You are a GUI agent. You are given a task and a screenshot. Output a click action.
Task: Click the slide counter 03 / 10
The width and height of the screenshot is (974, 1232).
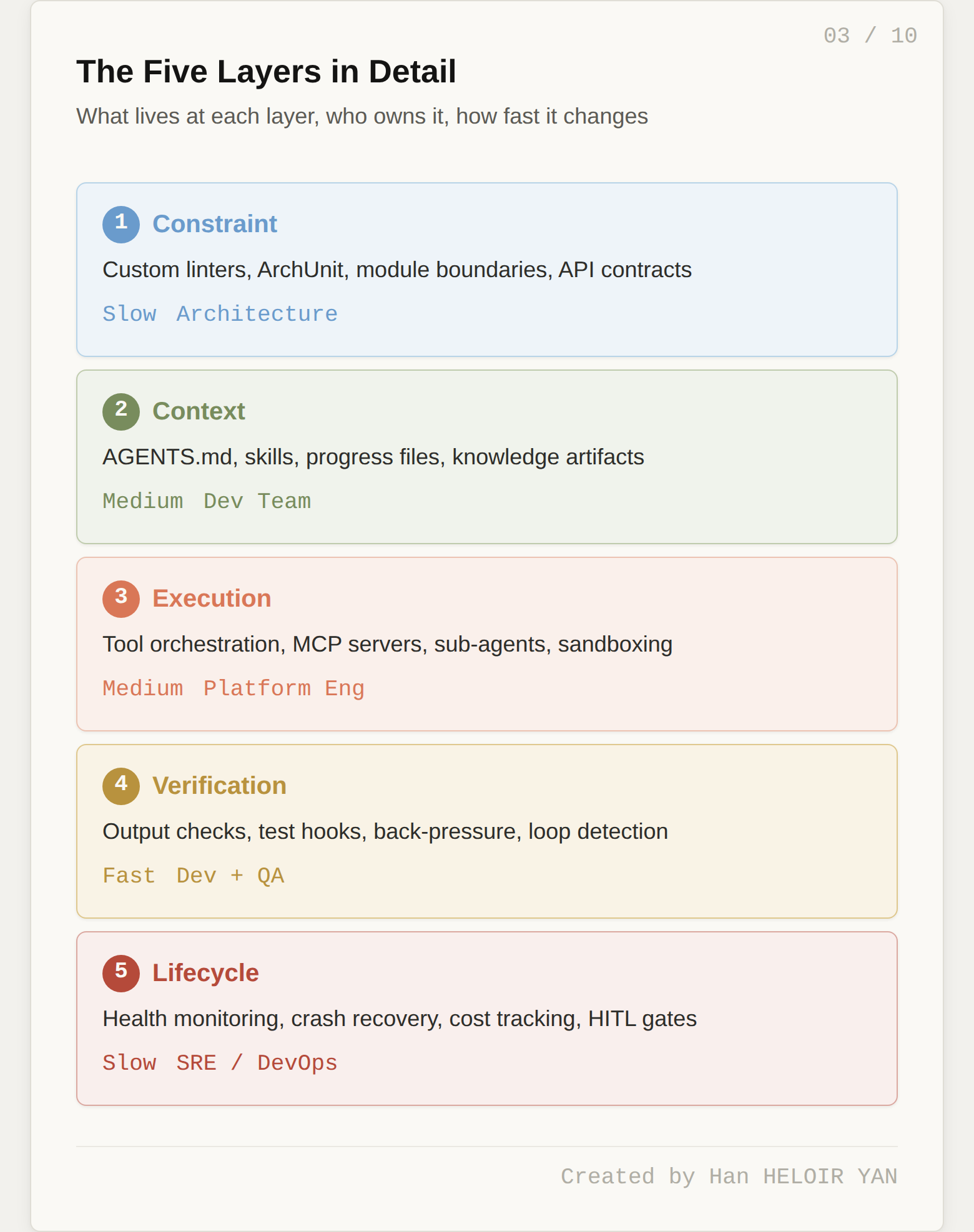point(870,36)
